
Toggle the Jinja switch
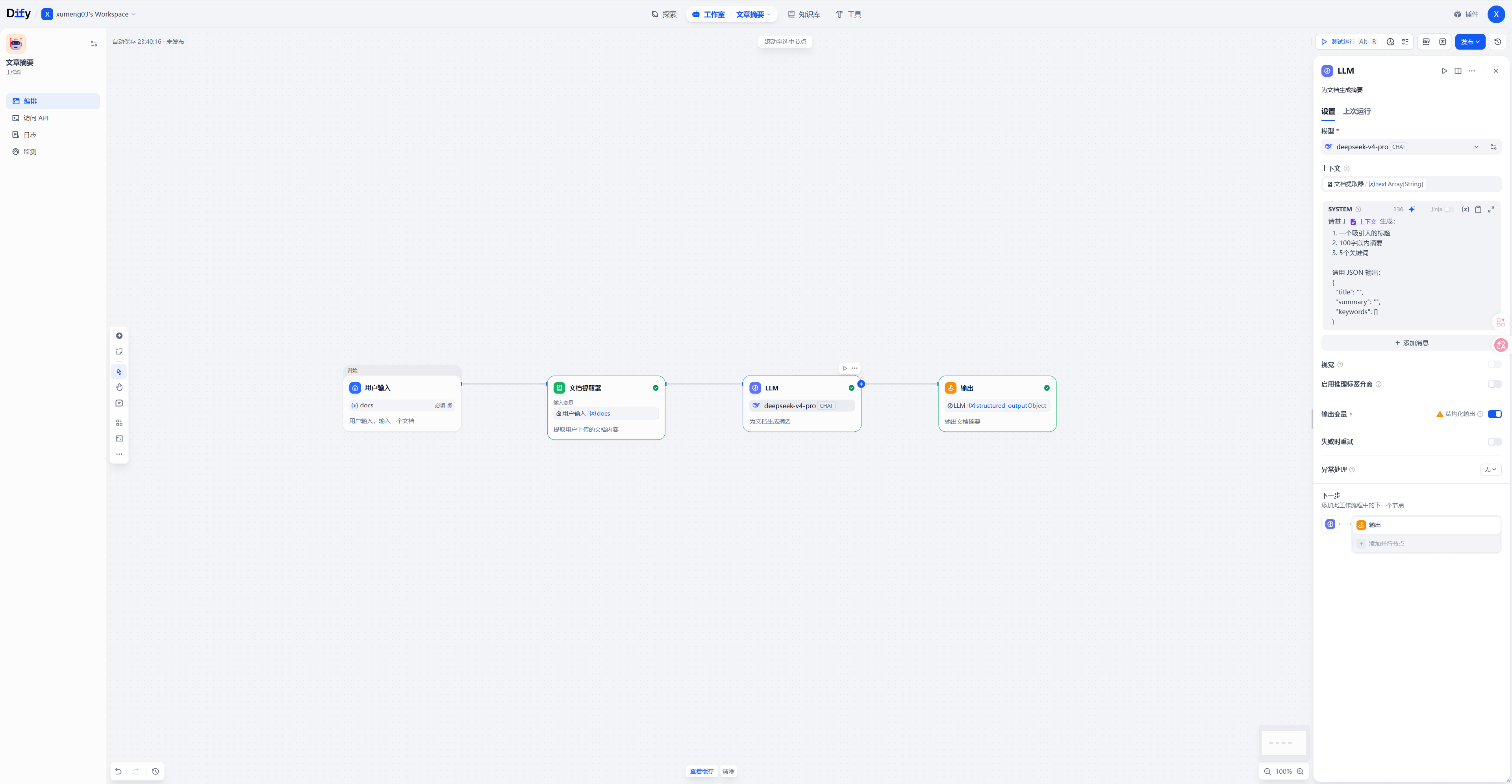click(x=1448, y=209)
